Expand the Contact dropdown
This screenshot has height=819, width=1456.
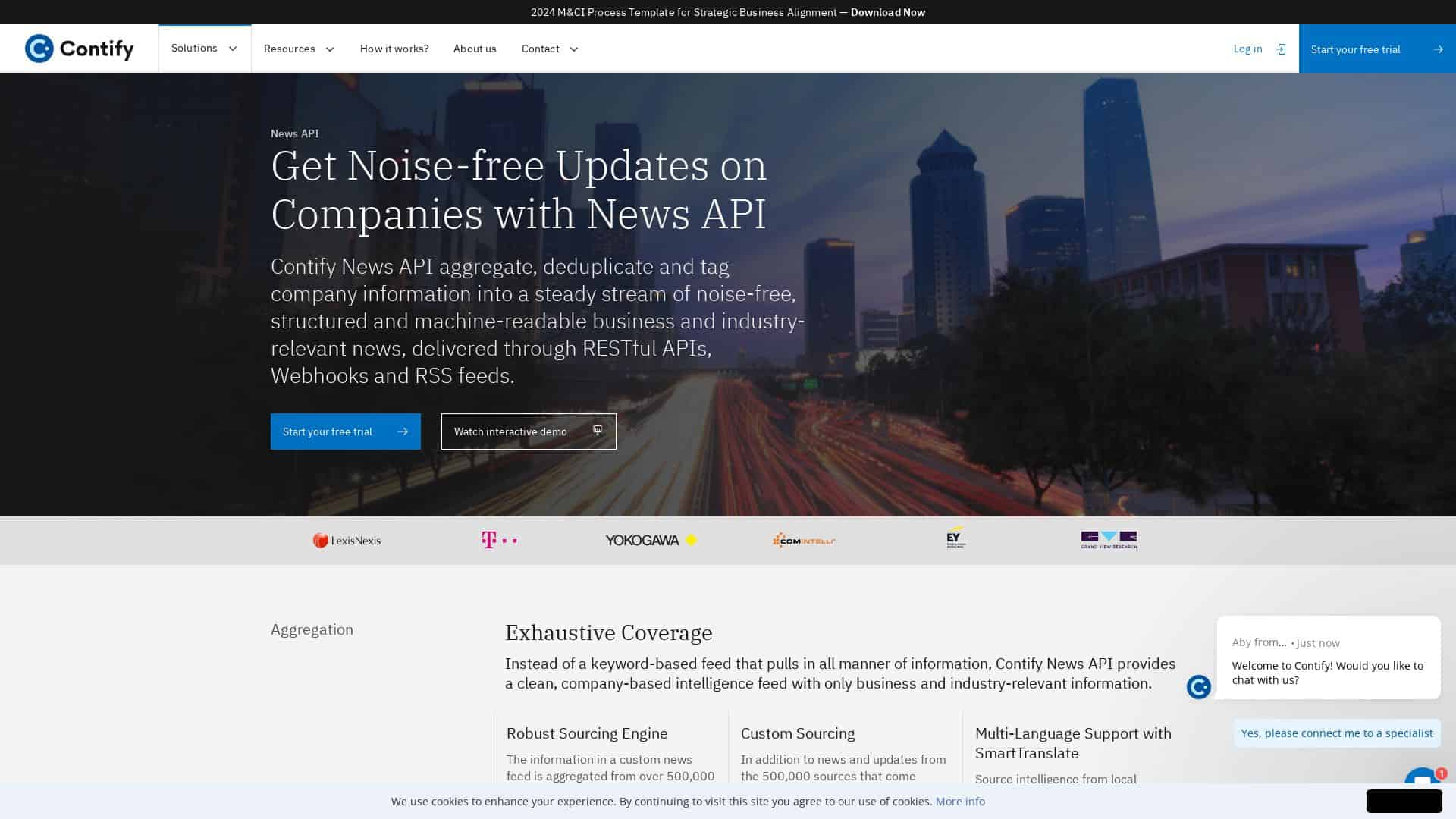(548, 48)
